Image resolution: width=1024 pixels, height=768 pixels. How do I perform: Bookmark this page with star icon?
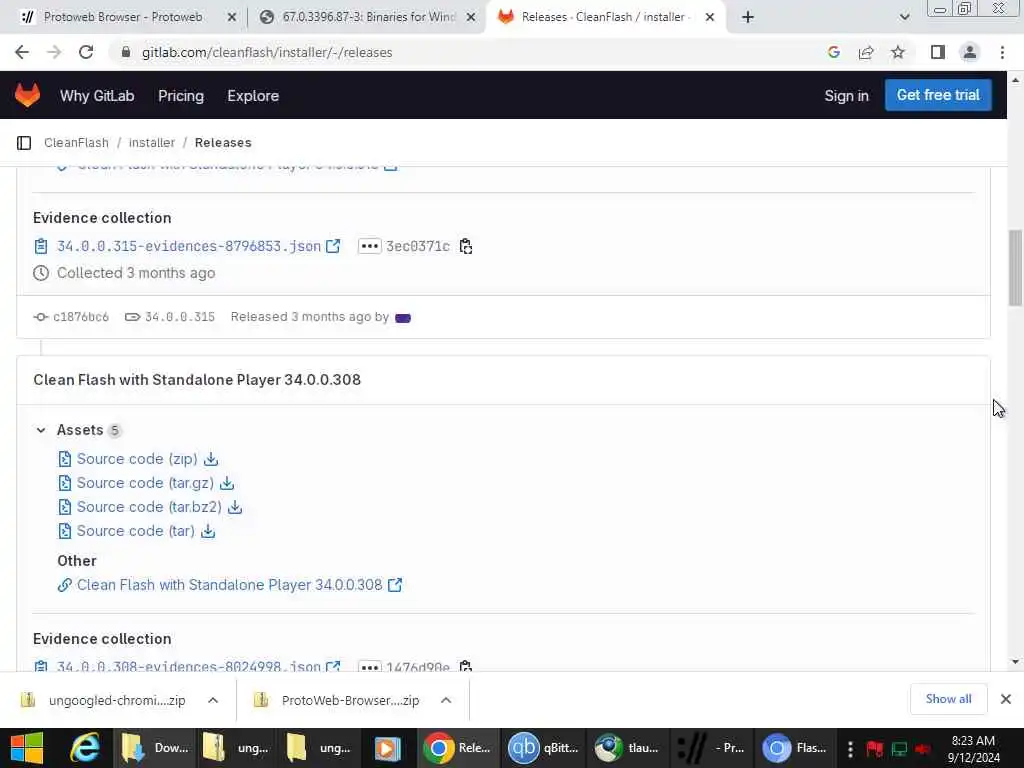tap(898, 52)
